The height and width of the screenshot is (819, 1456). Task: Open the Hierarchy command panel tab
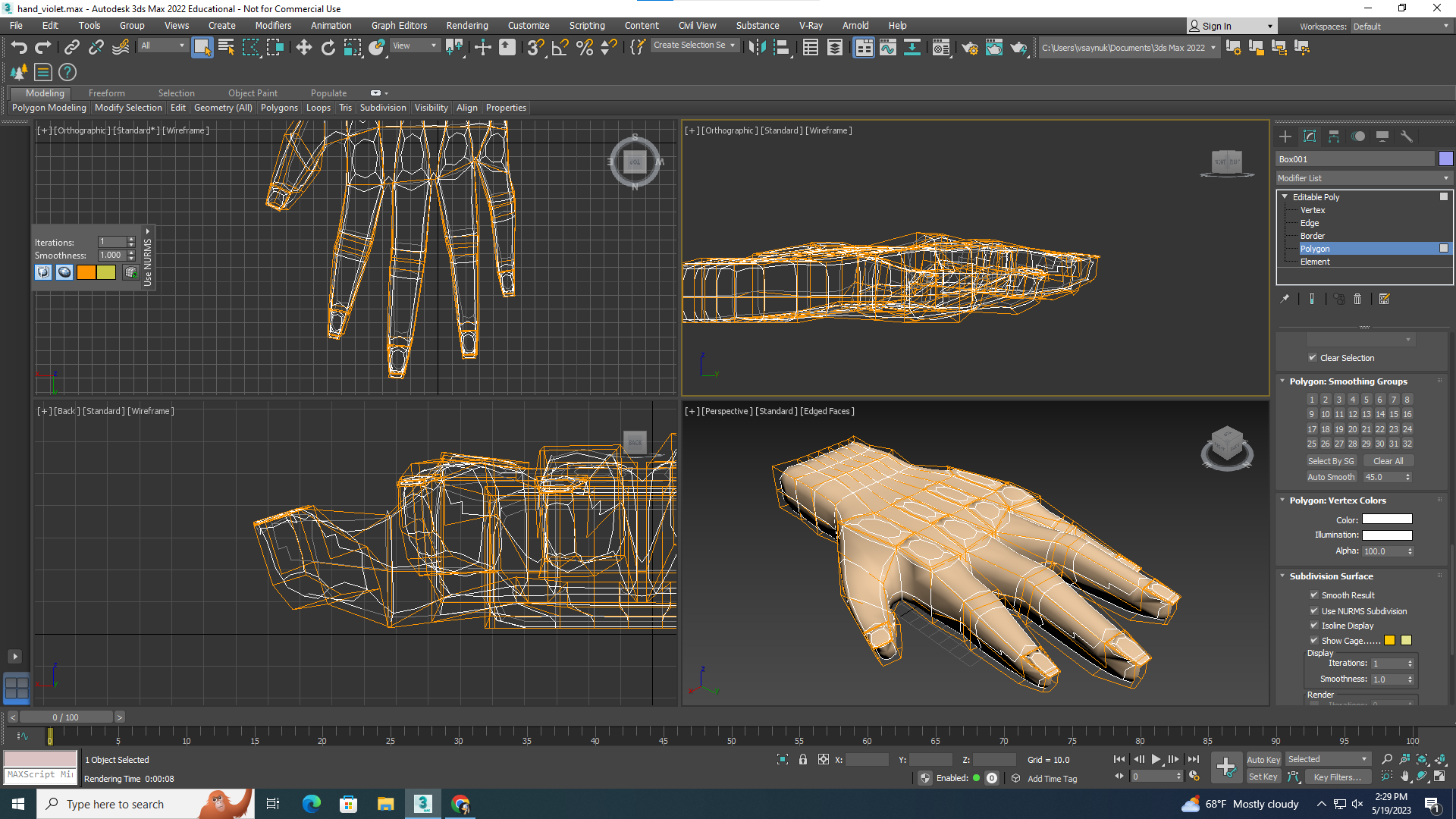click(x=1334, y=136)
